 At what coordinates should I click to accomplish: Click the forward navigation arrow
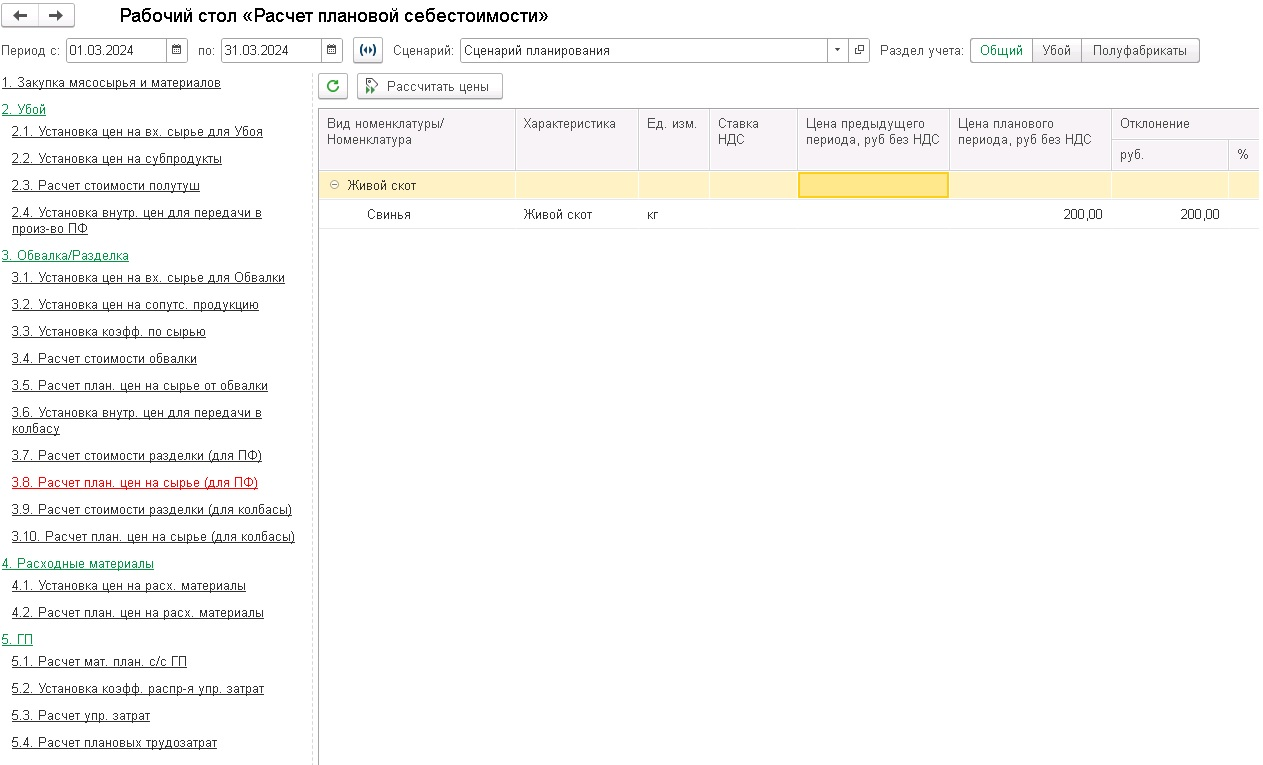[56, 16]
